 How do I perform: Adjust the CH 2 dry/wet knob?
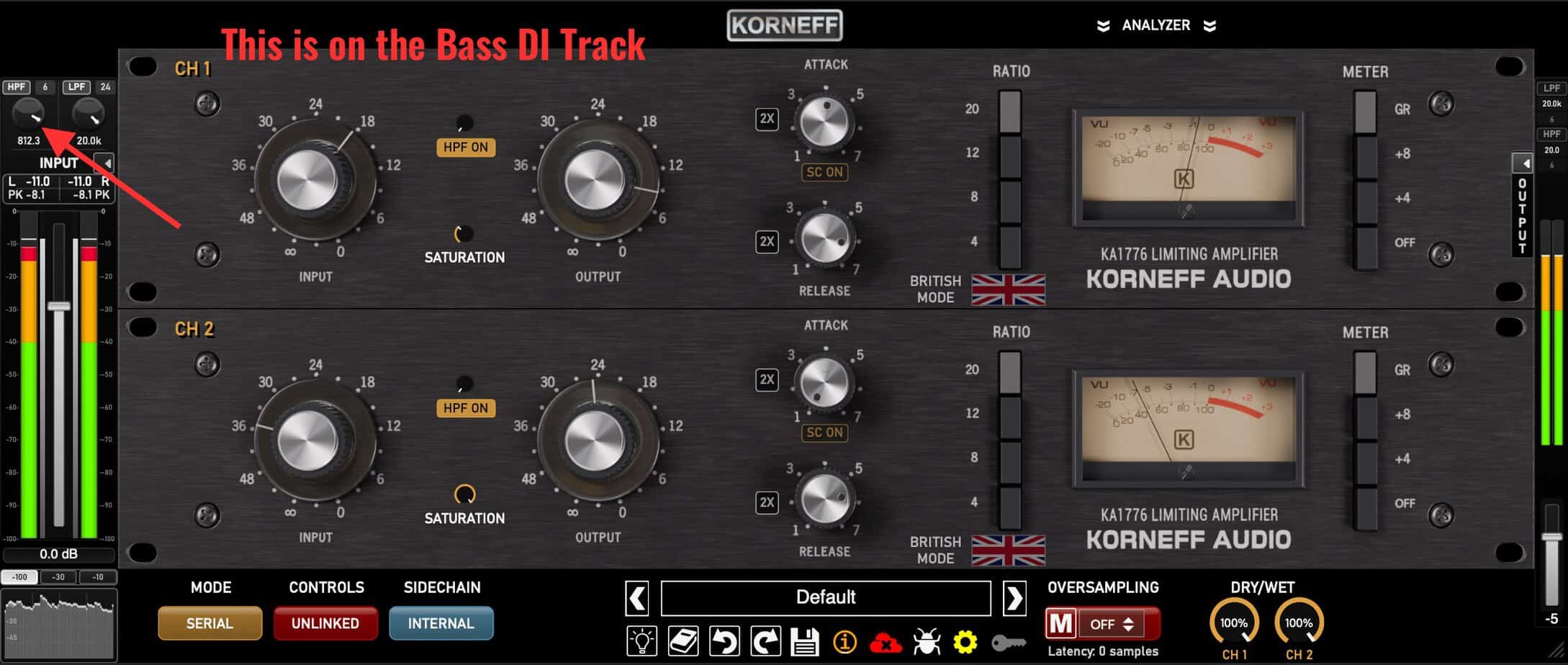click(x=1299, y=622)
